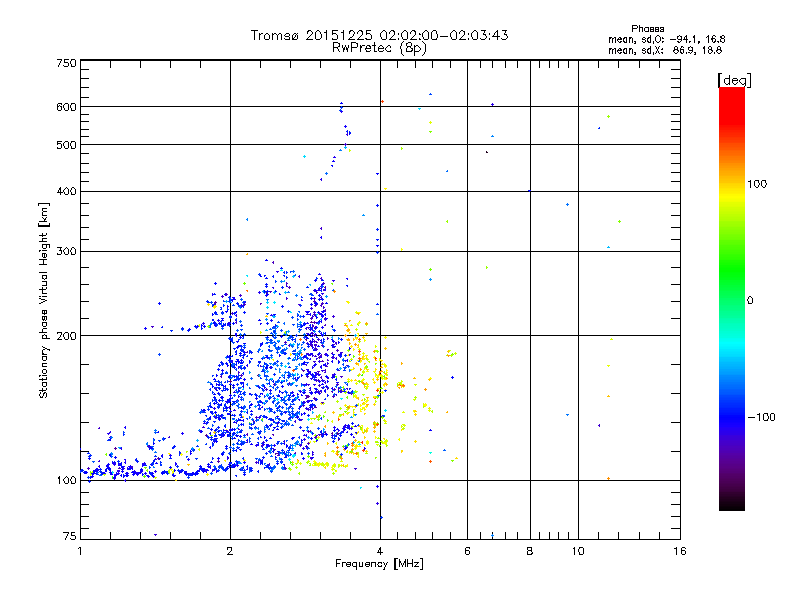Click the x-axis tick label '4'
800x600 pixels.
click(380, 551)
